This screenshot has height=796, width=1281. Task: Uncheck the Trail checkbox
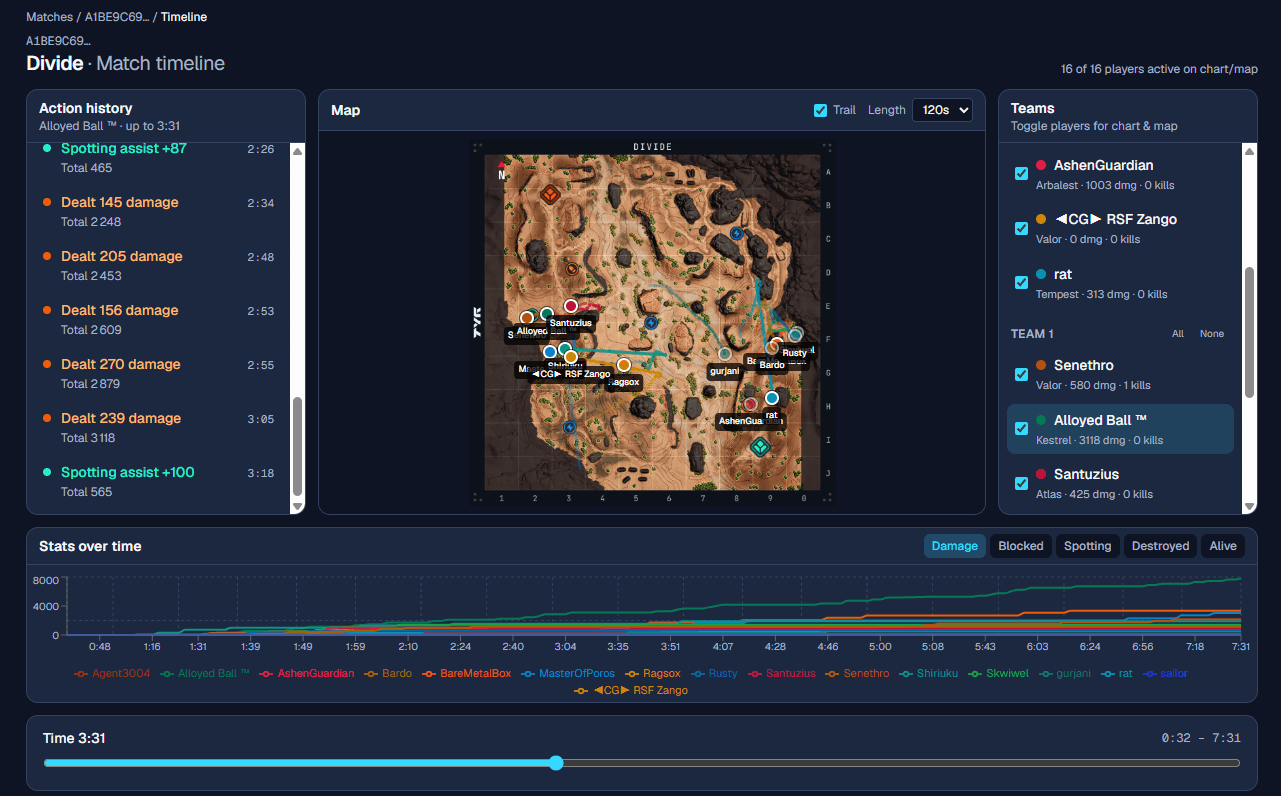pyautogui.click(x=821, y=110)
